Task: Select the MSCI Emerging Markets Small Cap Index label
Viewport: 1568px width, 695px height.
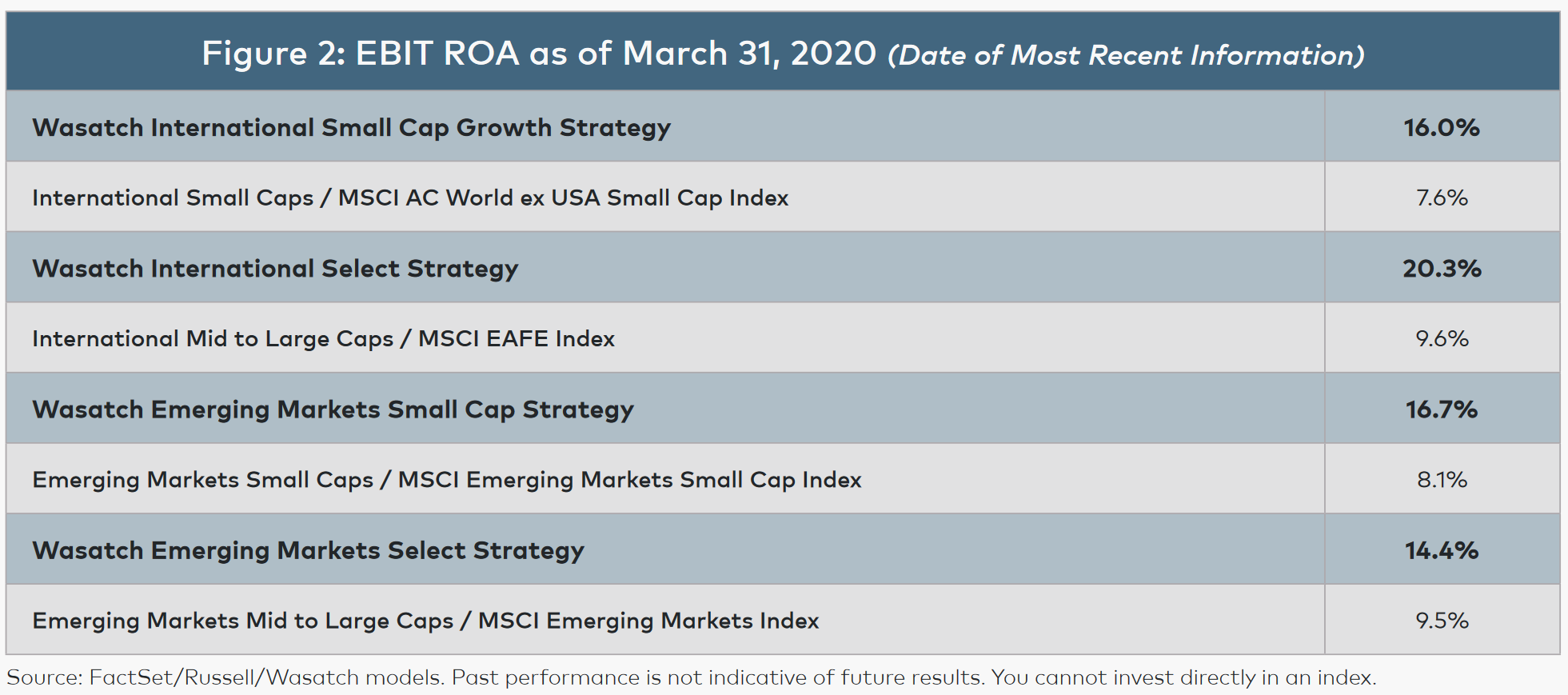Action: (446, 480)
